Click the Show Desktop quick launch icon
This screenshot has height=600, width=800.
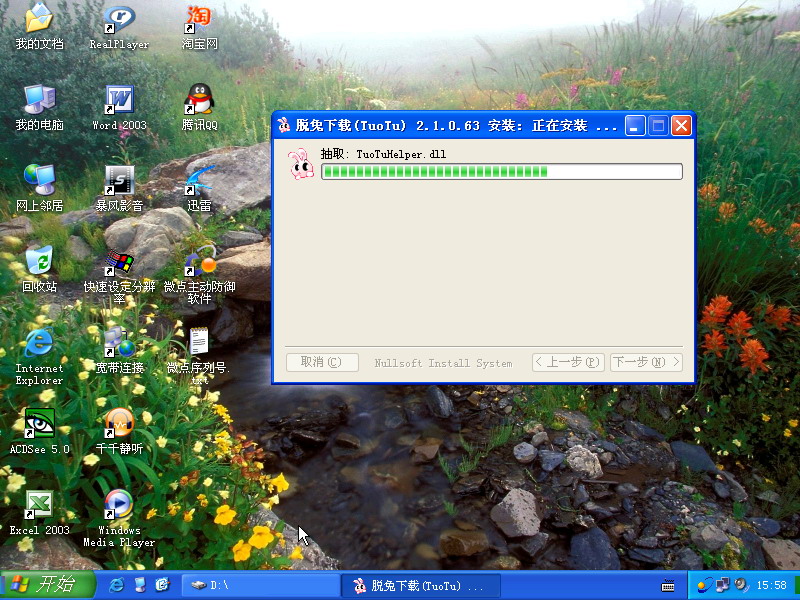139,585
